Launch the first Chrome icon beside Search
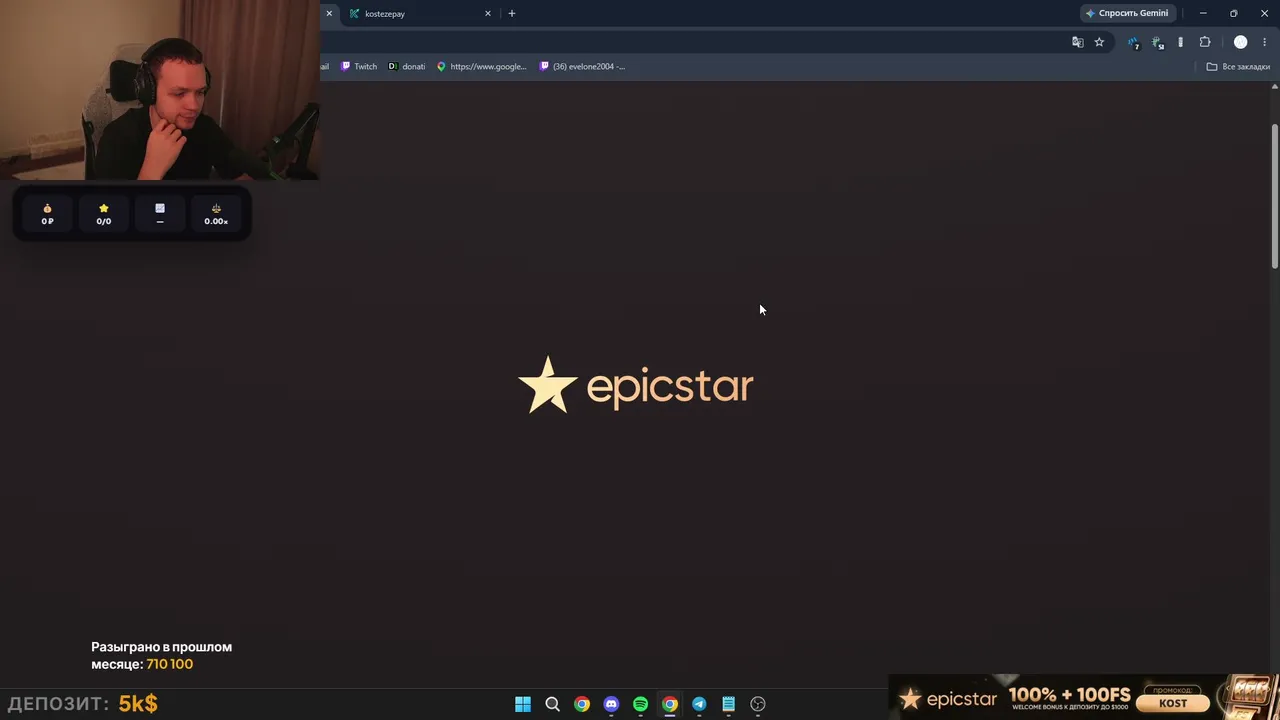 pyautogui.click(x=582, y=704)
